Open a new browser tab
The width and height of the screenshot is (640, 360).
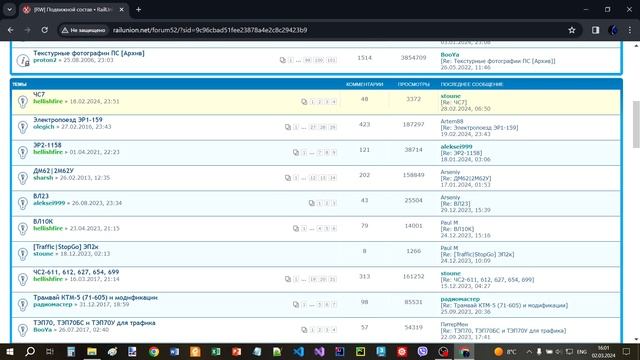138,9
